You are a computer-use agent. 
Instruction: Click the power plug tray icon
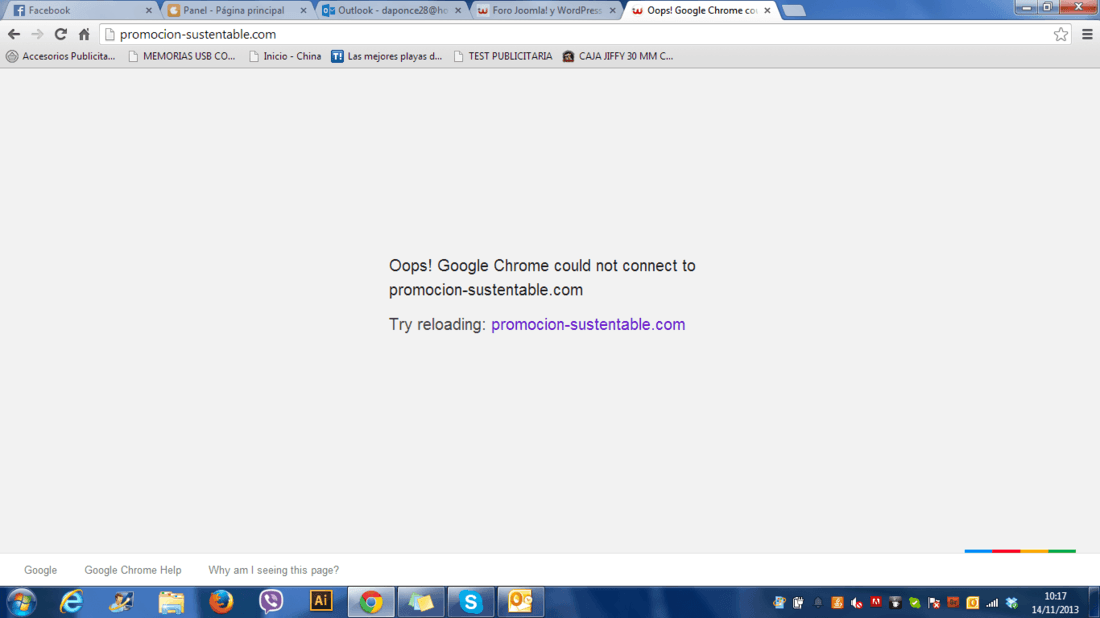click(x=798, y=603)
